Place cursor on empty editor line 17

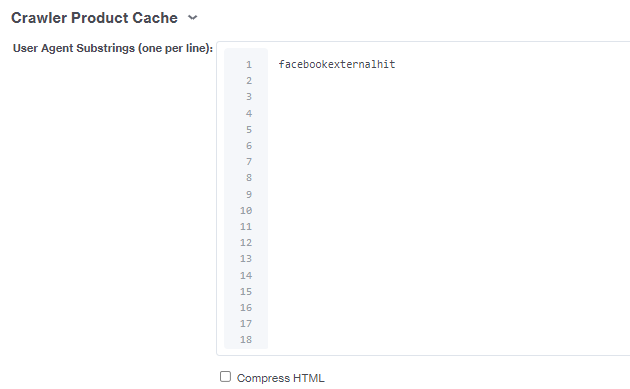tap(450, 323)
